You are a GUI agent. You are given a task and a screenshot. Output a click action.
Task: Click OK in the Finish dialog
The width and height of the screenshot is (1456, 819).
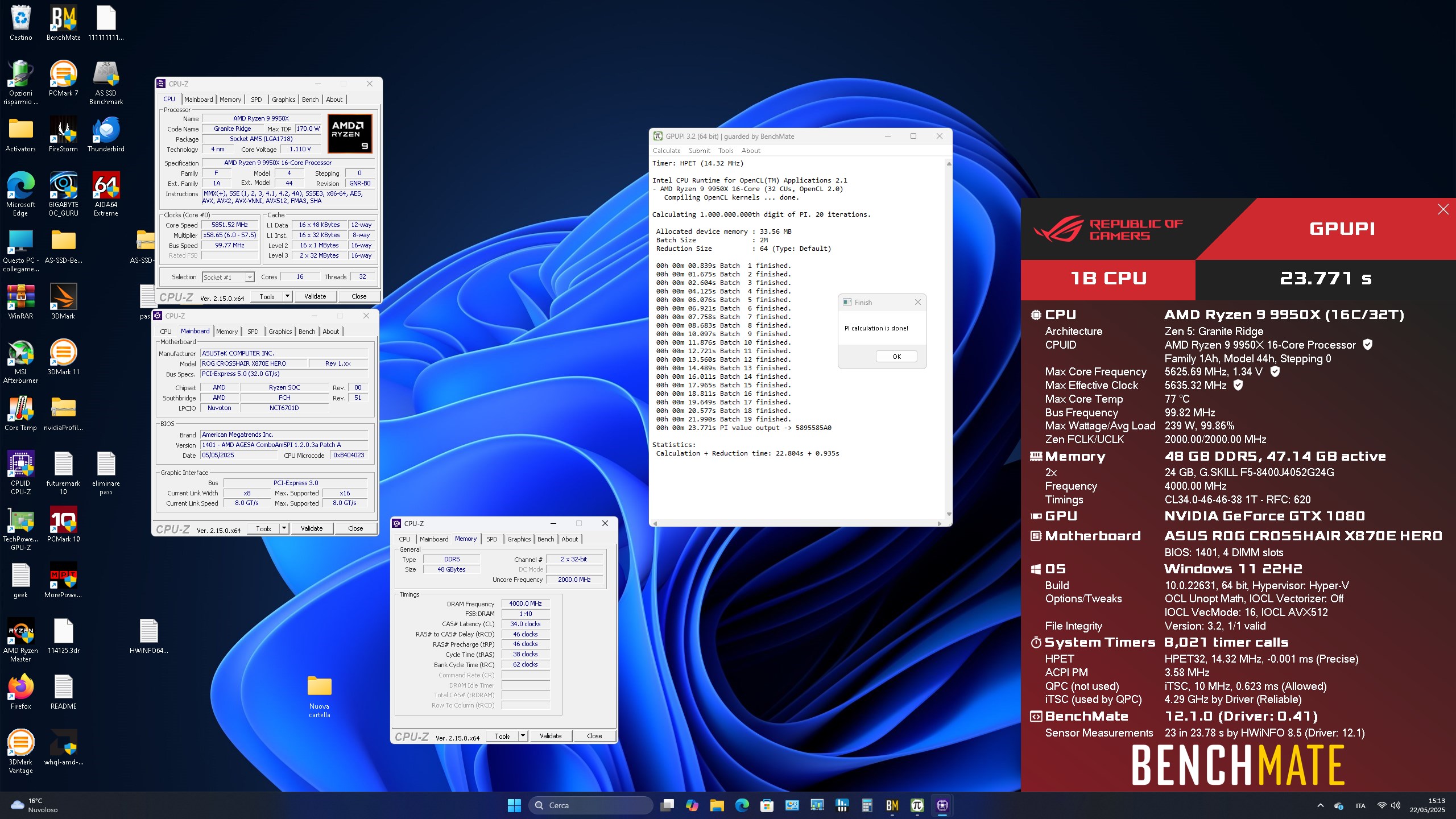point(896,357)
